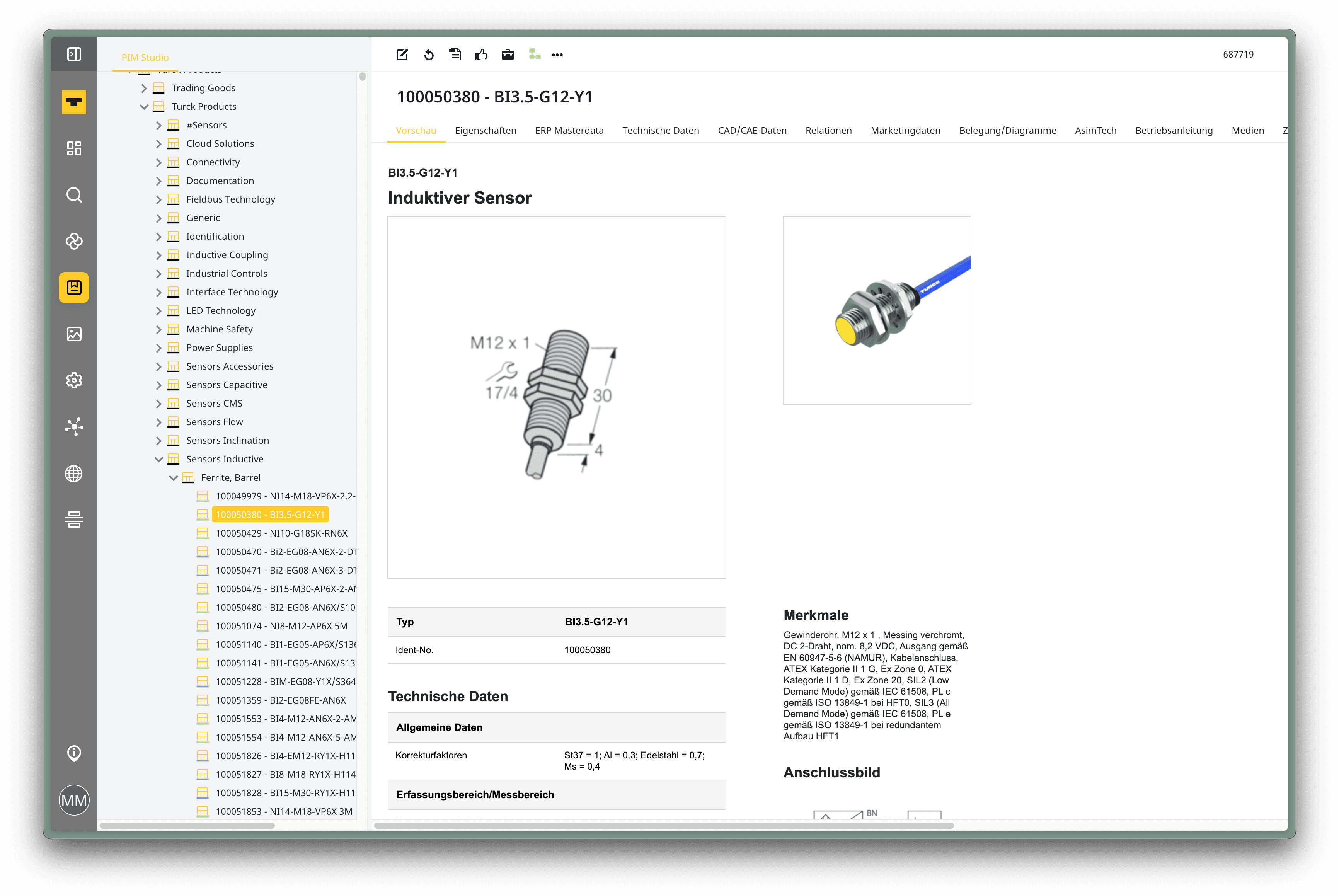Screen dimensions: 1339x896
Task: Open the globe icon in sidebar
Action: click(74, 473)
